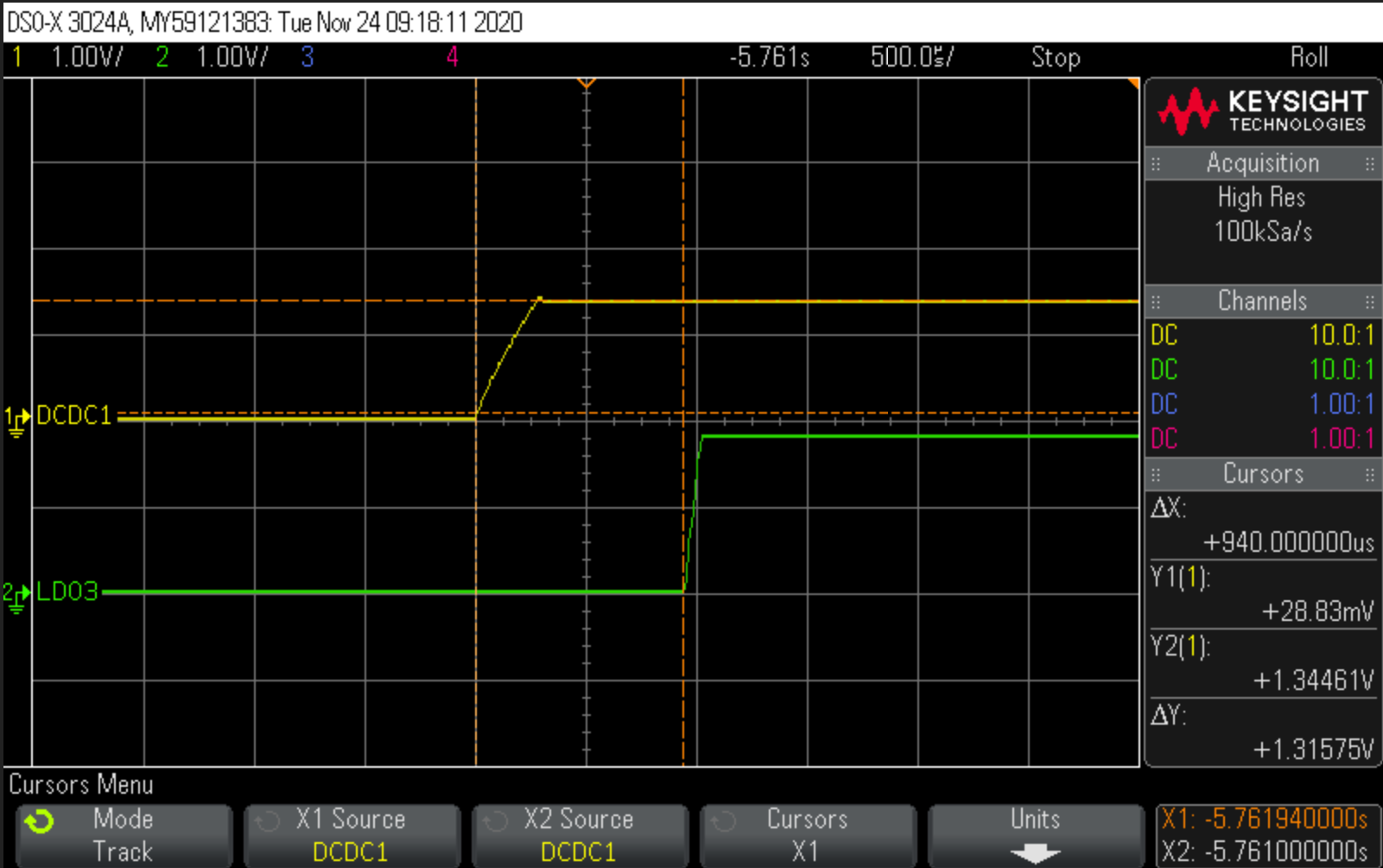
Task: Click the orange trigger position triangle
Action: [587, 84]
